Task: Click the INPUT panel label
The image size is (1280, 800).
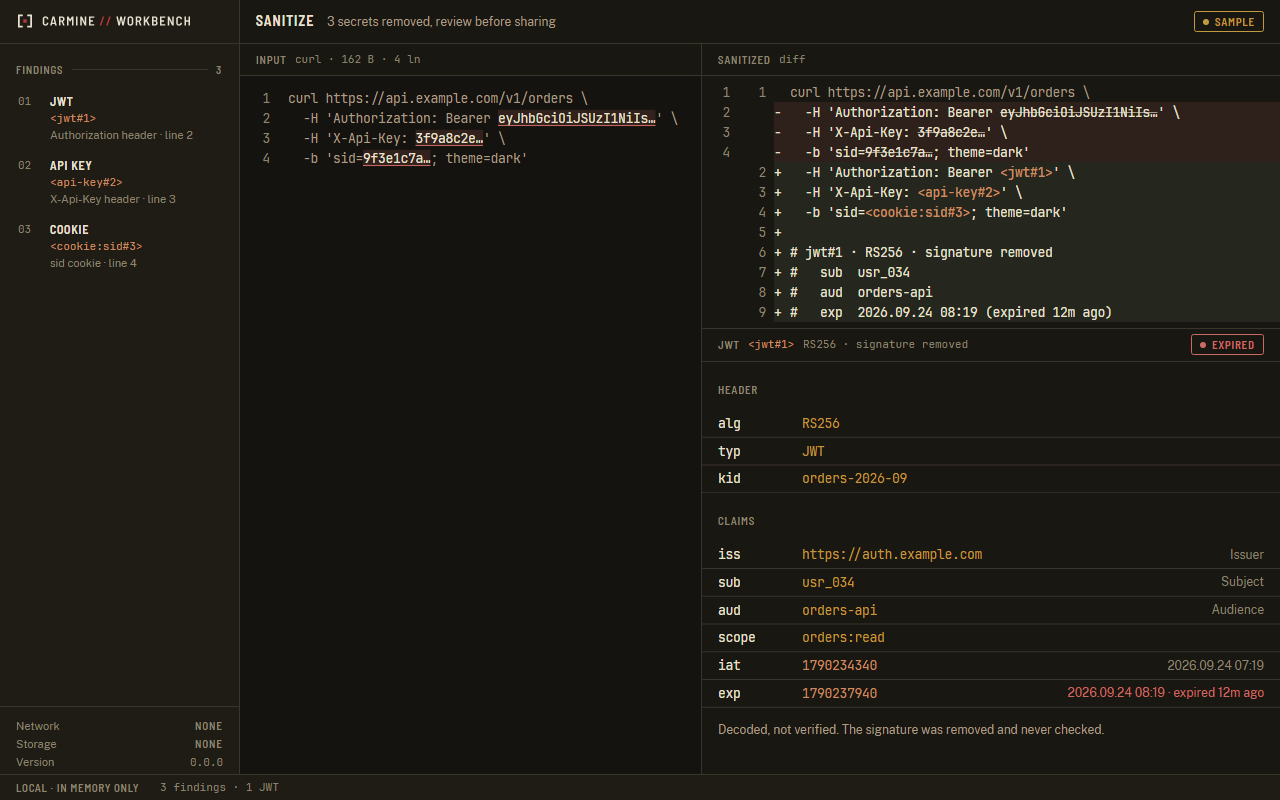Action: coord(271,60)
